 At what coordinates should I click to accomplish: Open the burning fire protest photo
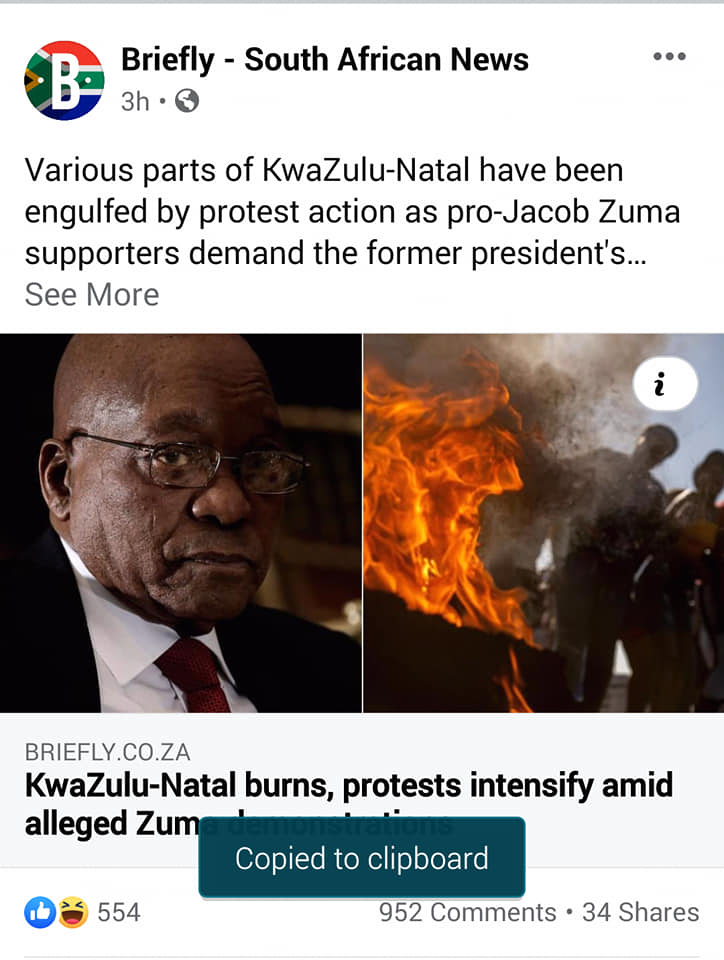tap(543, 523)
